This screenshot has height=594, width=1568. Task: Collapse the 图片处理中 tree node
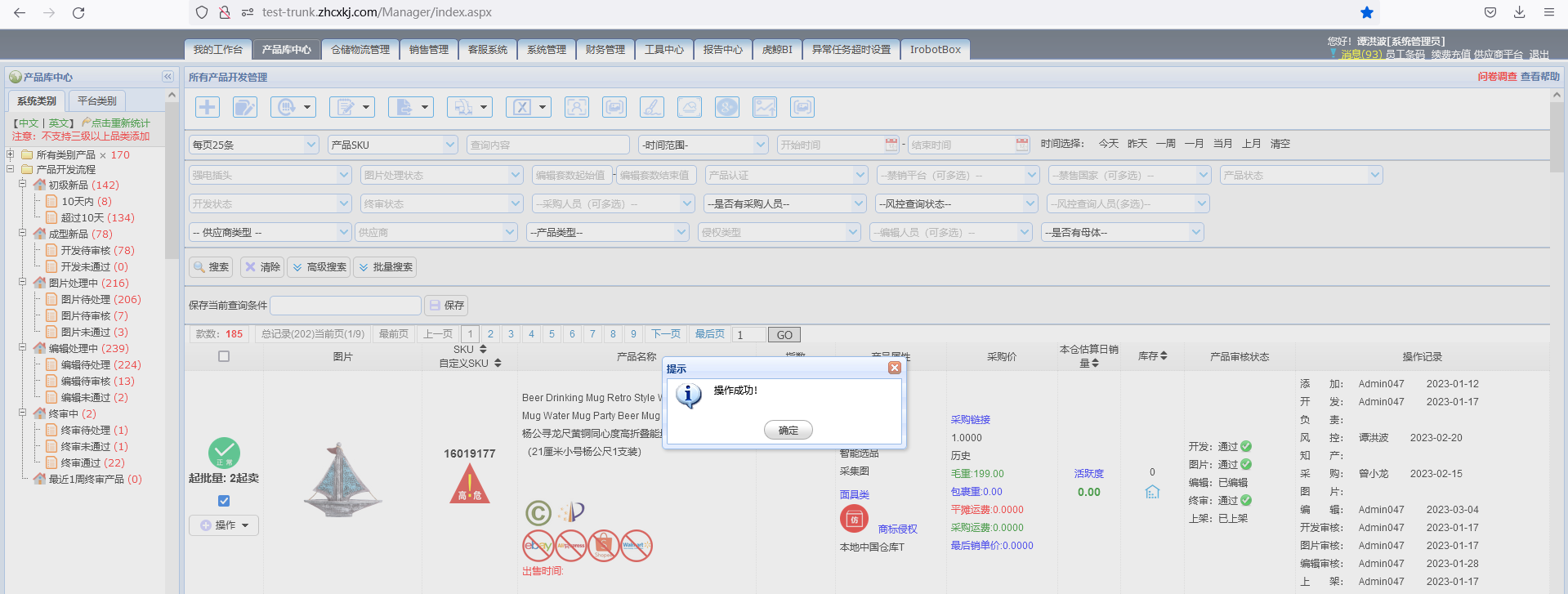coord(23,283)
